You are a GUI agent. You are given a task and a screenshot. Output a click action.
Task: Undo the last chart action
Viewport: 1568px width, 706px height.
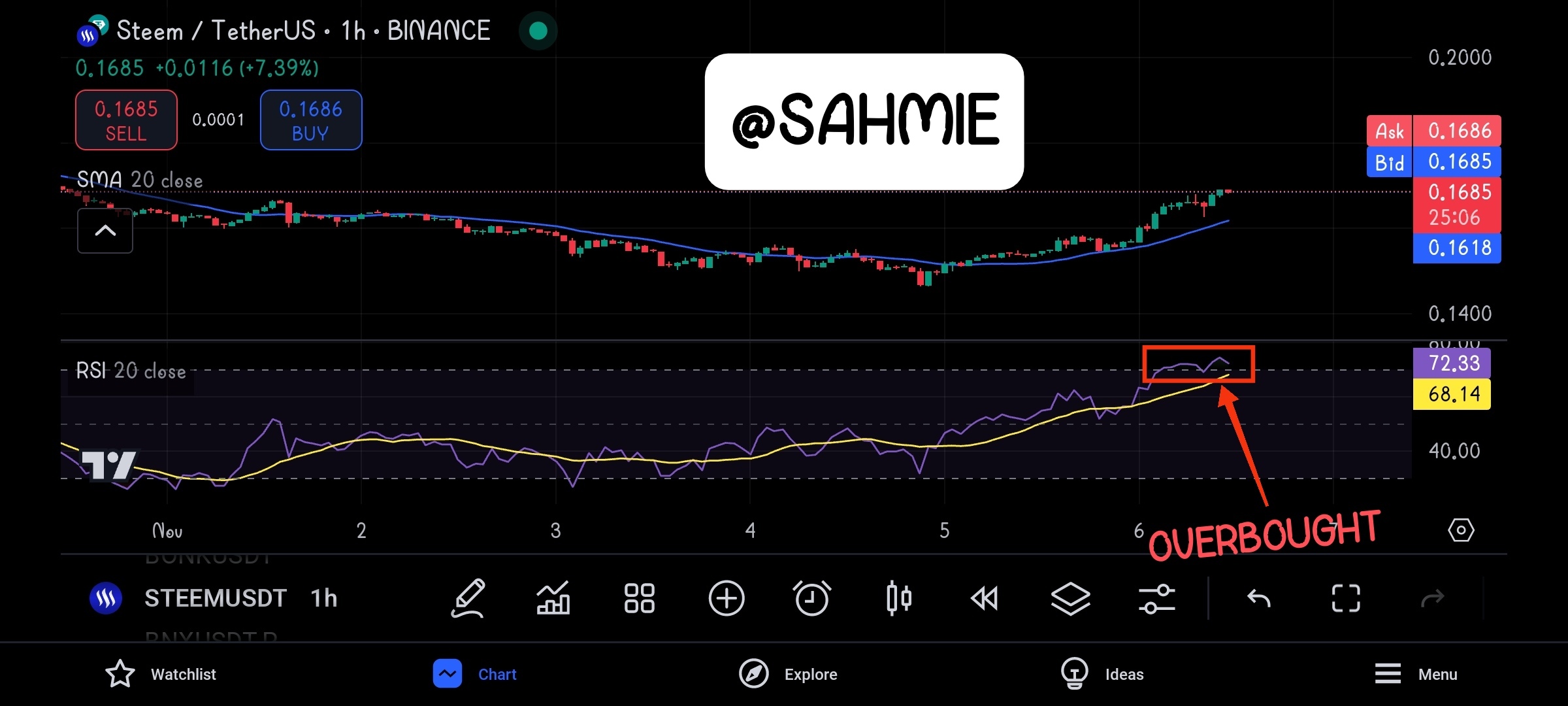(1258, 598)
